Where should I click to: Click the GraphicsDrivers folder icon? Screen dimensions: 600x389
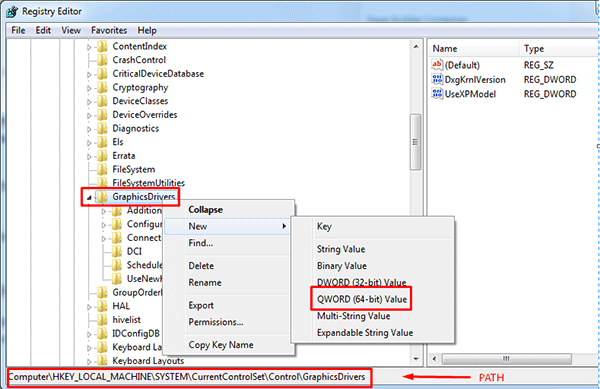pos(102,197)
